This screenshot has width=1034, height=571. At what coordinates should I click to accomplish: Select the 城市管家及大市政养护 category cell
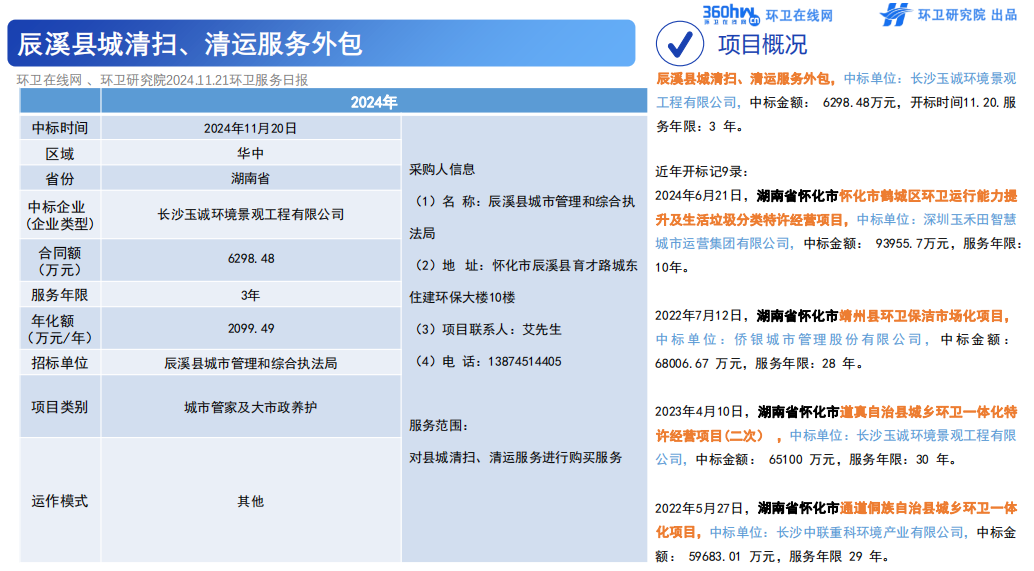251,407
